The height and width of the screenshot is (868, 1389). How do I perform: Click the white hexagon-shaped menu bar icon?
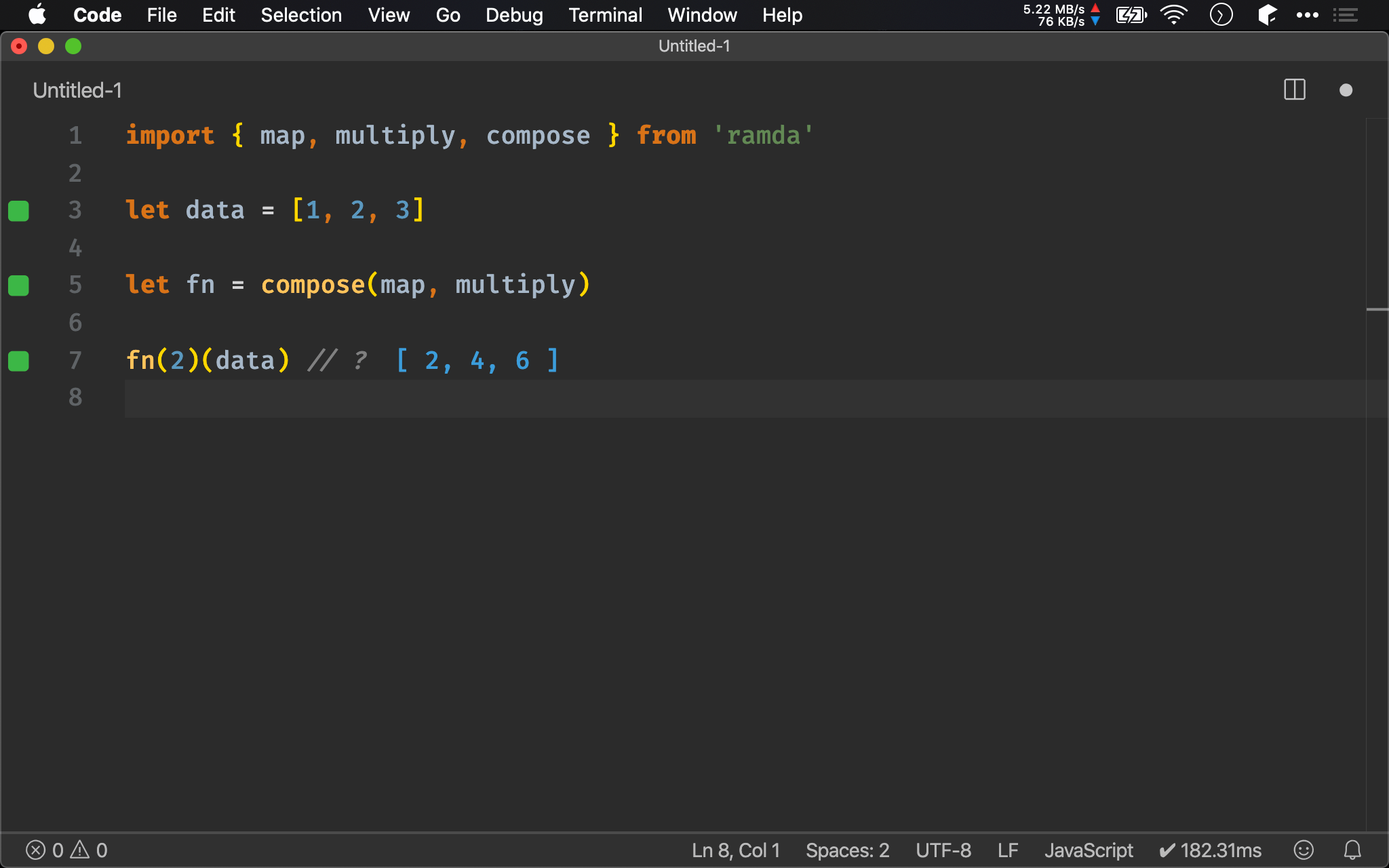pos(1266,15)
